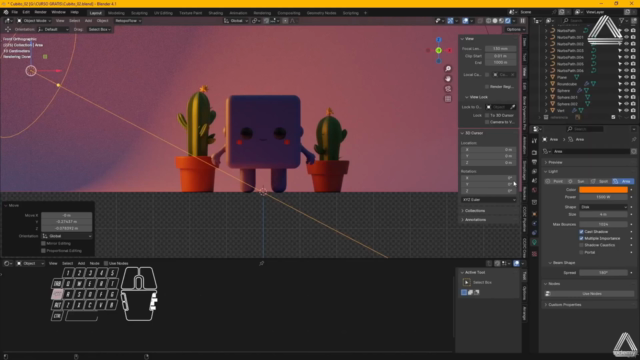The height and width of the screenshot is (360, 640).
Task: Open the Object Mode dropdown
Action: (x=33, y=21)
